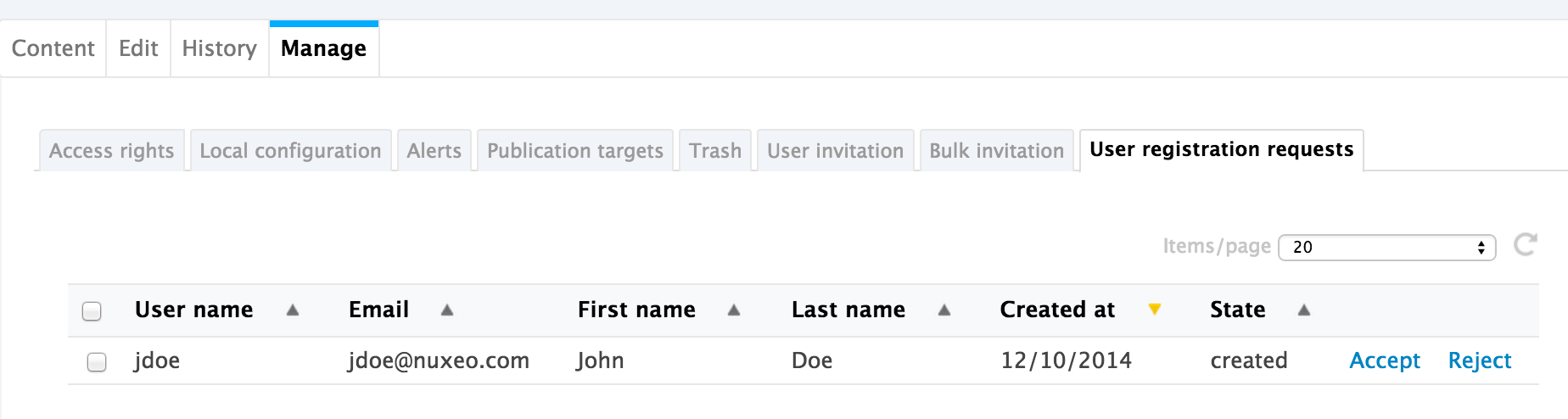Screen dimensions: 1568x419
Task: Go to the Edit tab
Action: [x=138, y=48]
